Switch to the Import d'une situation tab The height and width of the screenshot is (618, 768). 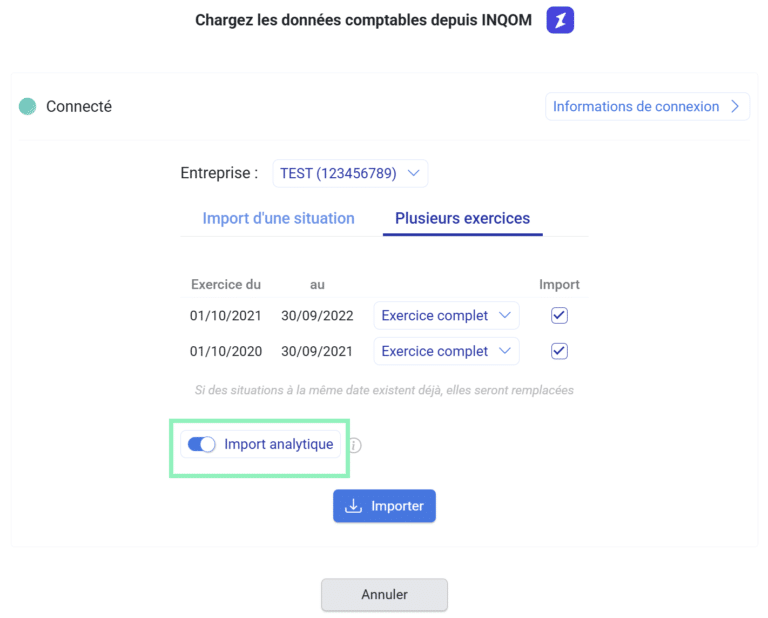278,218
